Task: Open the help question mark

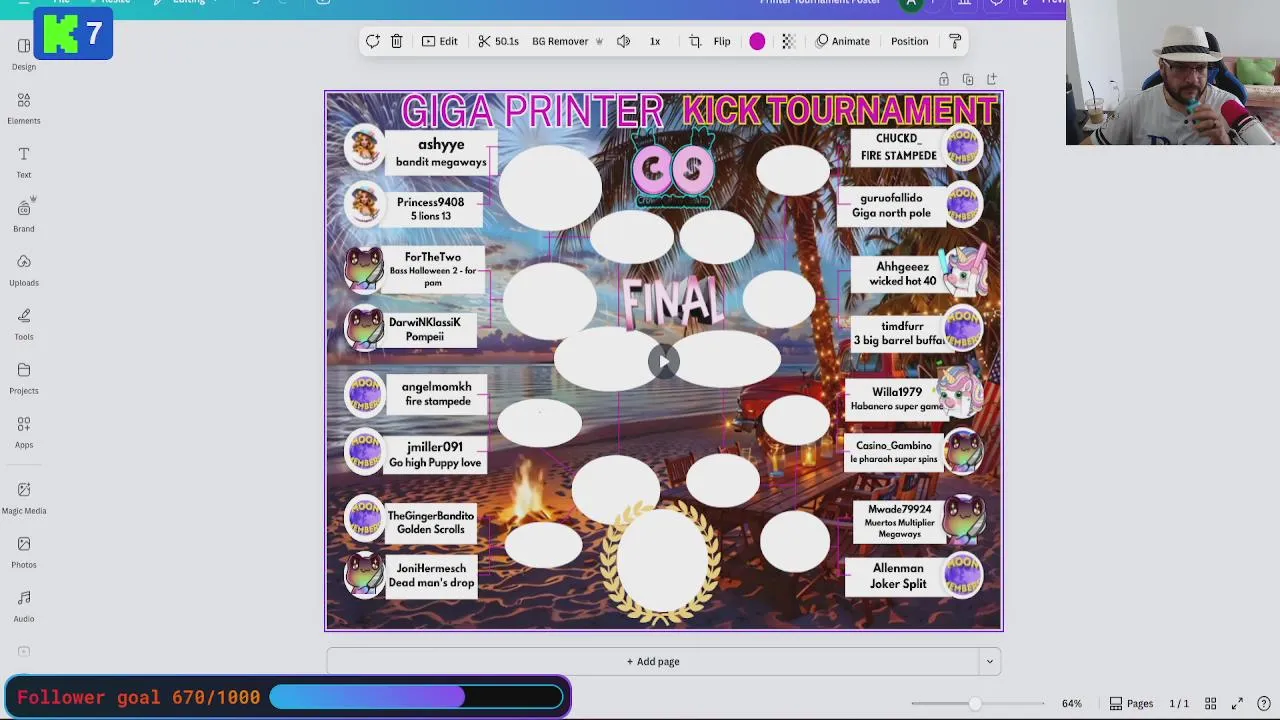Action: click(x=1263, y=703)
